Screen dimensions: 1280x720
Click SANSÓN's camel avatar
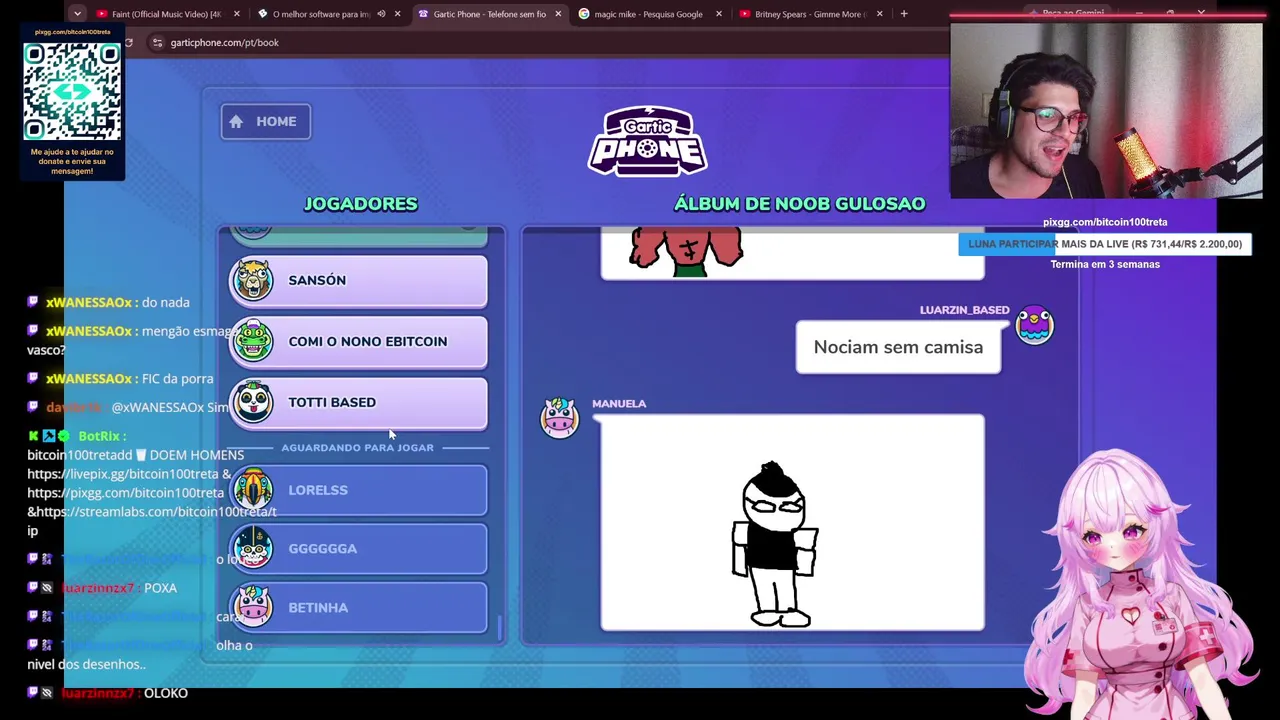coord(253,280)
